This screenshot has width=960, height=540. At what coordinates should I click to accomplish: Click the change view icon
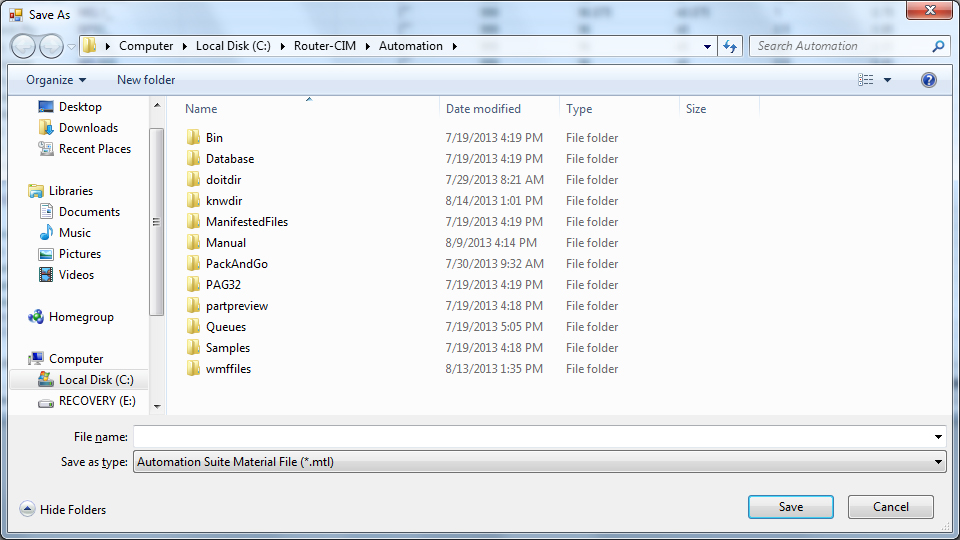pos(865,80)
